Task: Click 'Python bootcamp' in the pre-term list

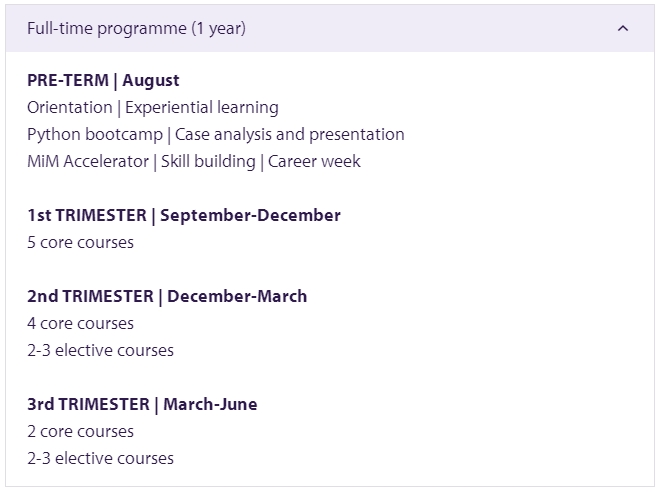Action: click(x=95, y=135)
